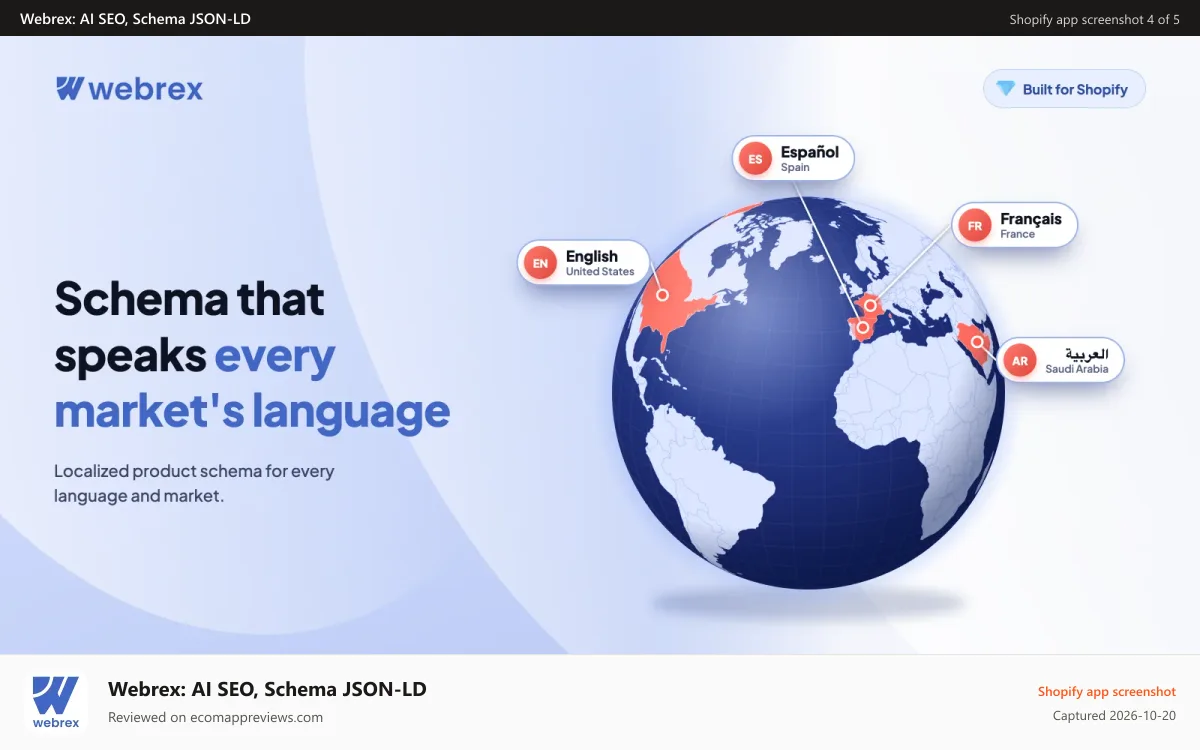Click the Built for Shopify badge
Viewport: 1200px width, 750px height.
pos(1064,89)
